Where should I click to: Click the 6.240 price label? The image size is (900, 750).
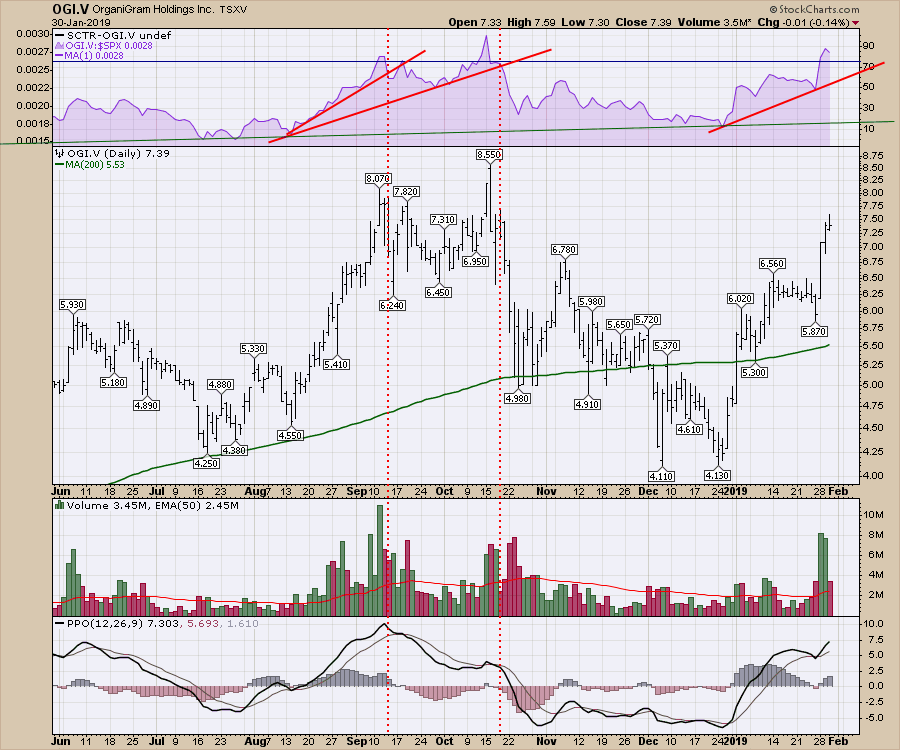point(392,305)
